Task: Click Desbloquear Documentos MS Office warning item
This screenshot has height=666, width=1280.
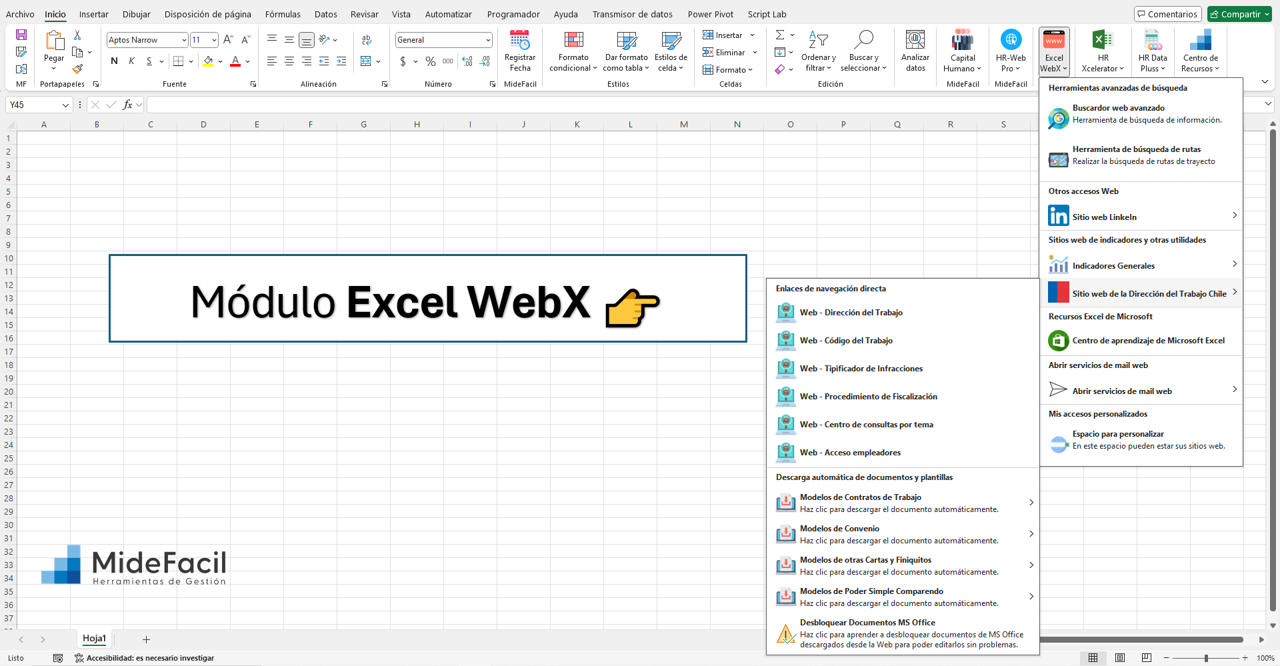Action: coord(903,634)
